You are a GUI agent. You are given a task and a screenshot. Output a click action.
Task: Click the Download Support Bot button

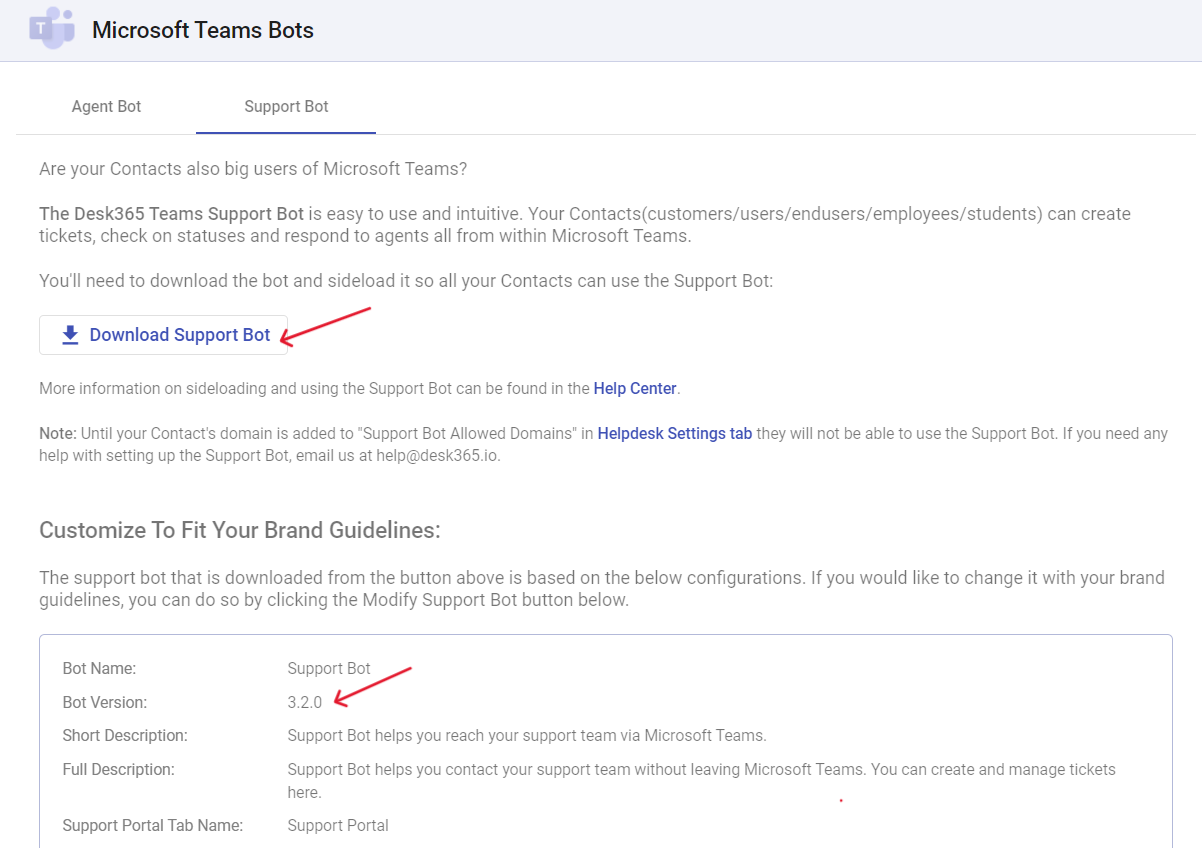[x=163, y=335]
